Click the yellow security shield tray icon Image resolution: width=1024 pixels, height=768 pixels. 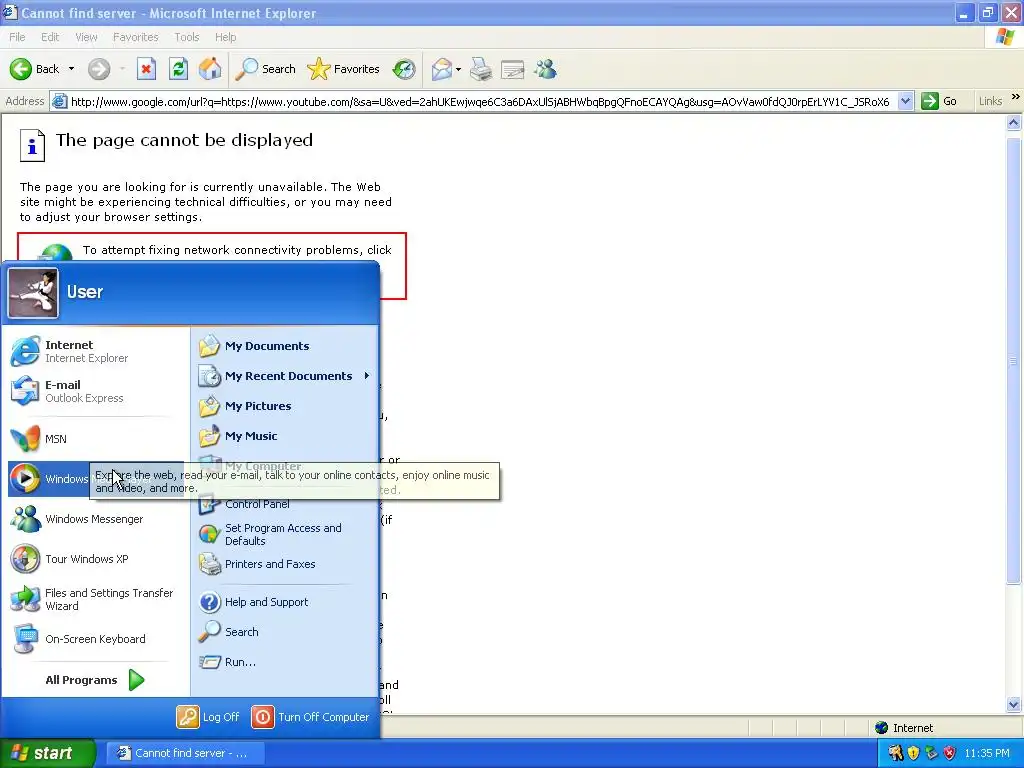pos(913,753)
